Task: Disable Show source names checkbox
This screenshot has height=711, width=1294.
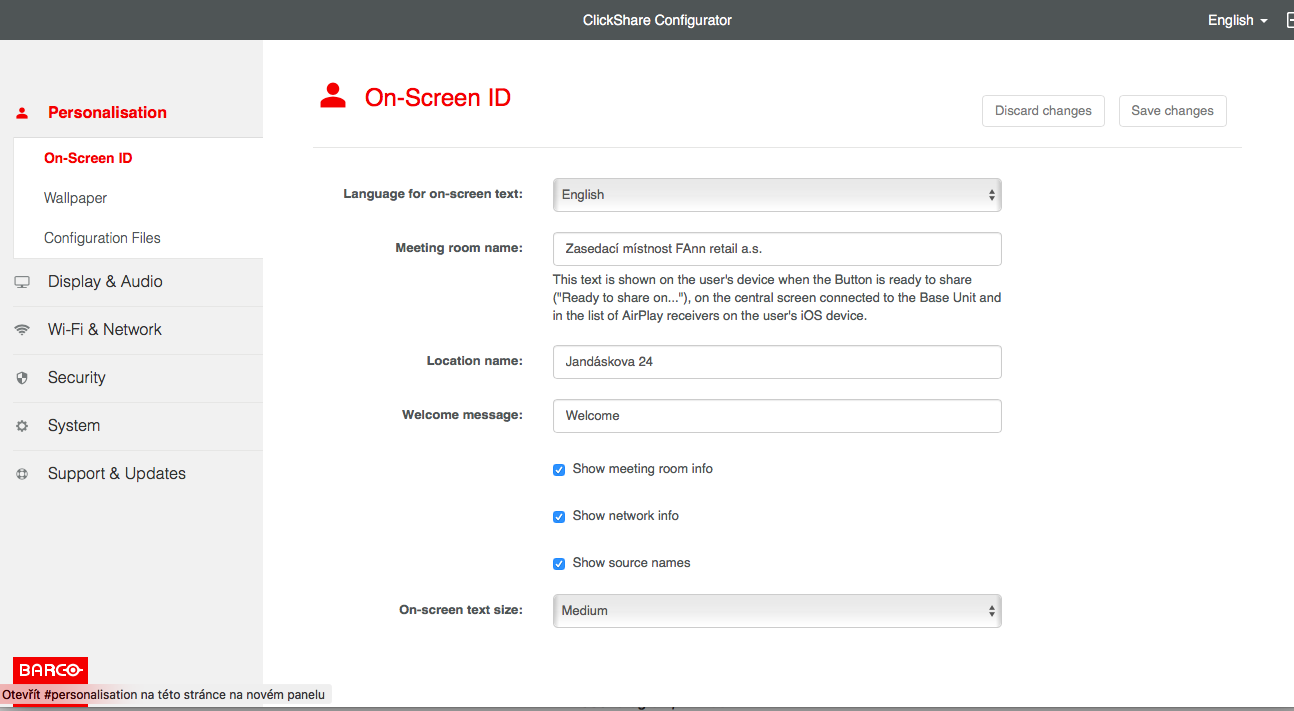Action: (559, 564)
